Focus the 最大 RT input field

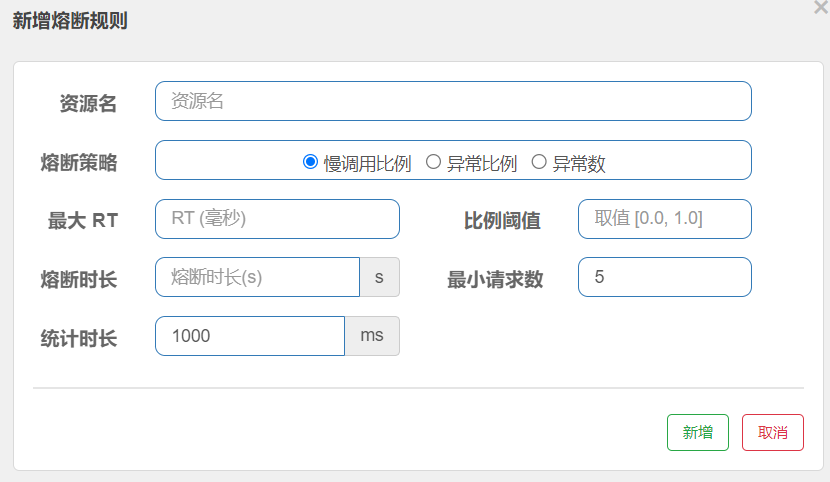pos(277,219)
